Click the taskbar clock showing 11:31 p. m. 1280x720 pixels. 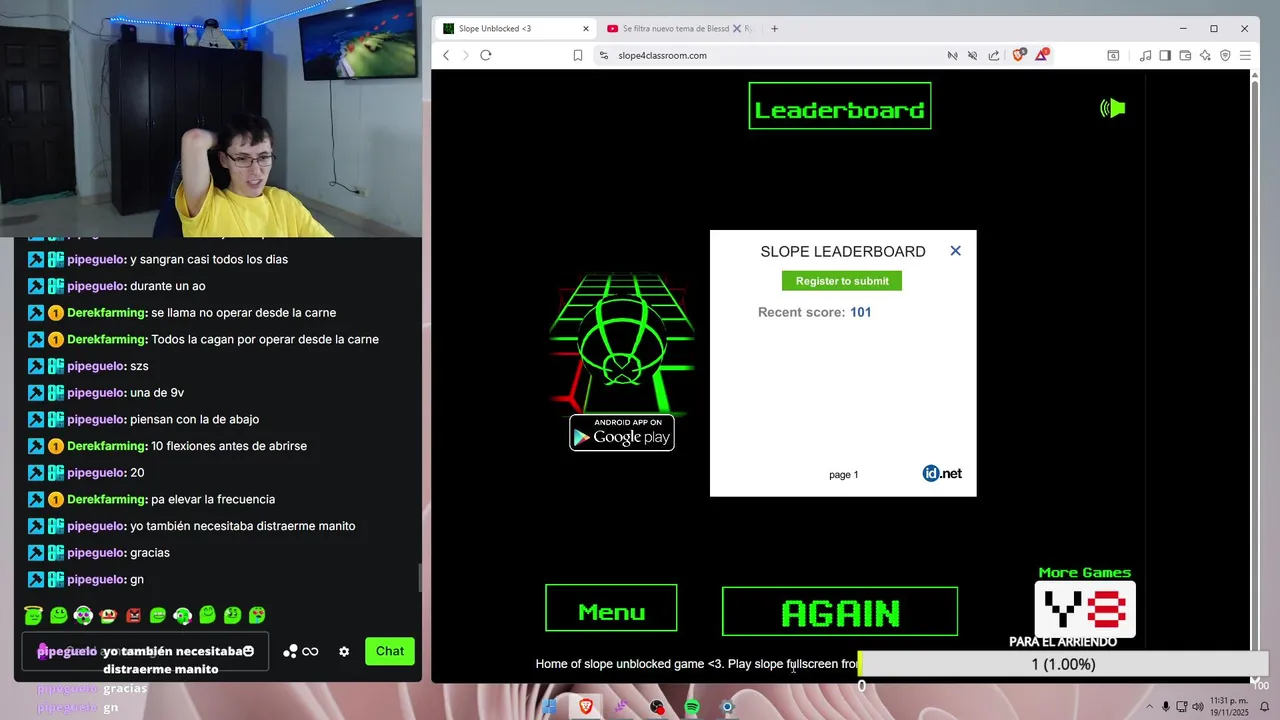(x=1229, y=706)
